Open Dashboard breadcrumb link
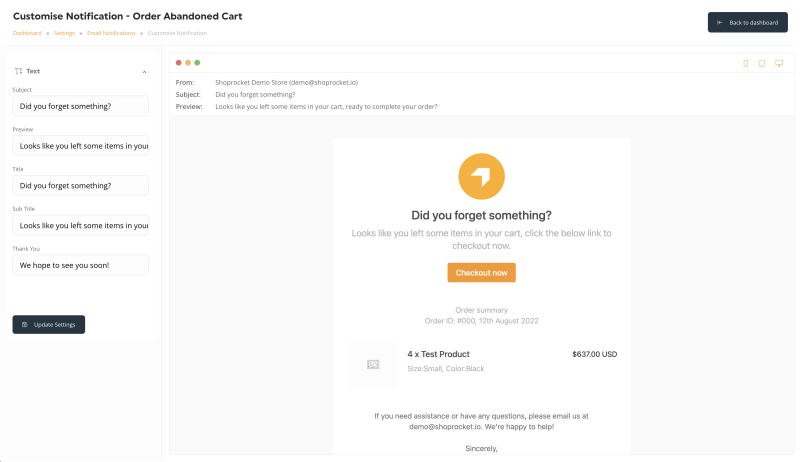This screenshot has height=462, width=800. (27, 33)
